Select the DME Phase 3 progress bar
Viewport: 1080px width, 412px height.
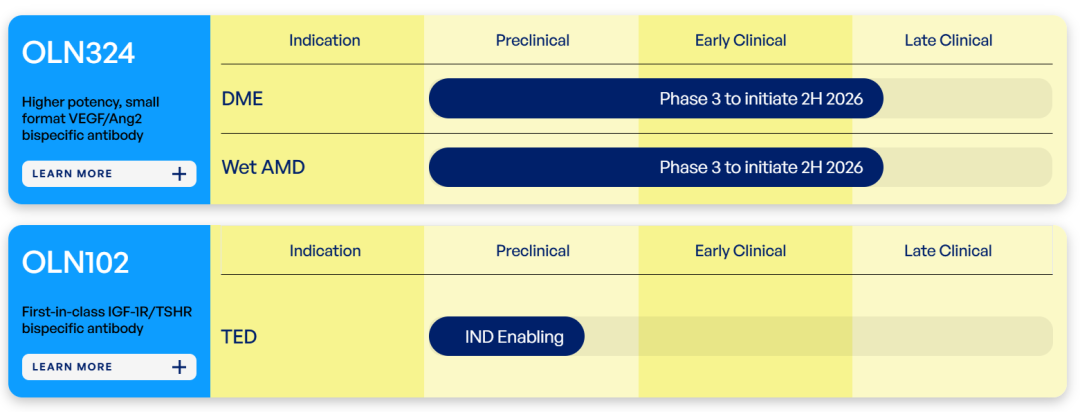coord(656,99)
